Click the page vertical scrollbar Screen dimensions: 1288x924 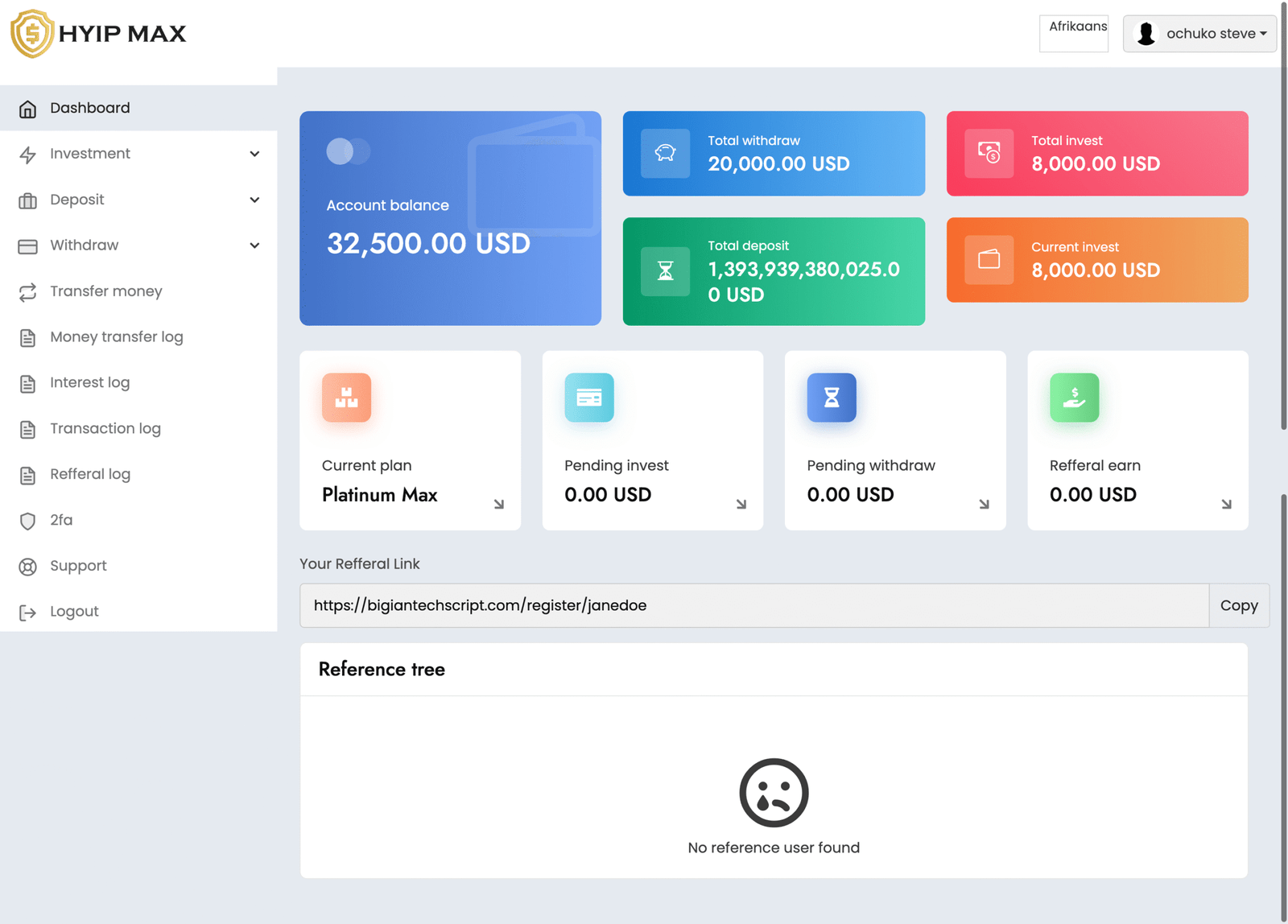coord(1283,241)
